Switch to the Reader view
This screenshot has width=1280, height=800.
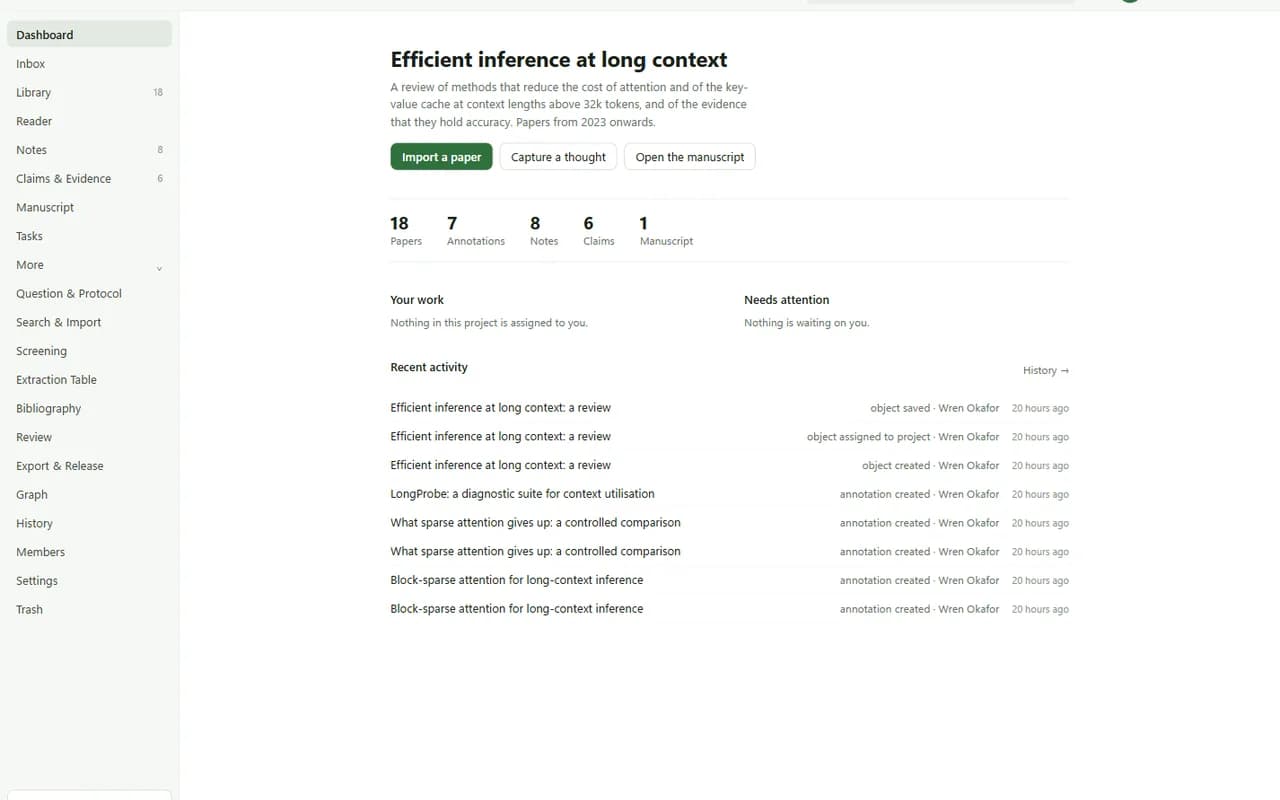89,121
